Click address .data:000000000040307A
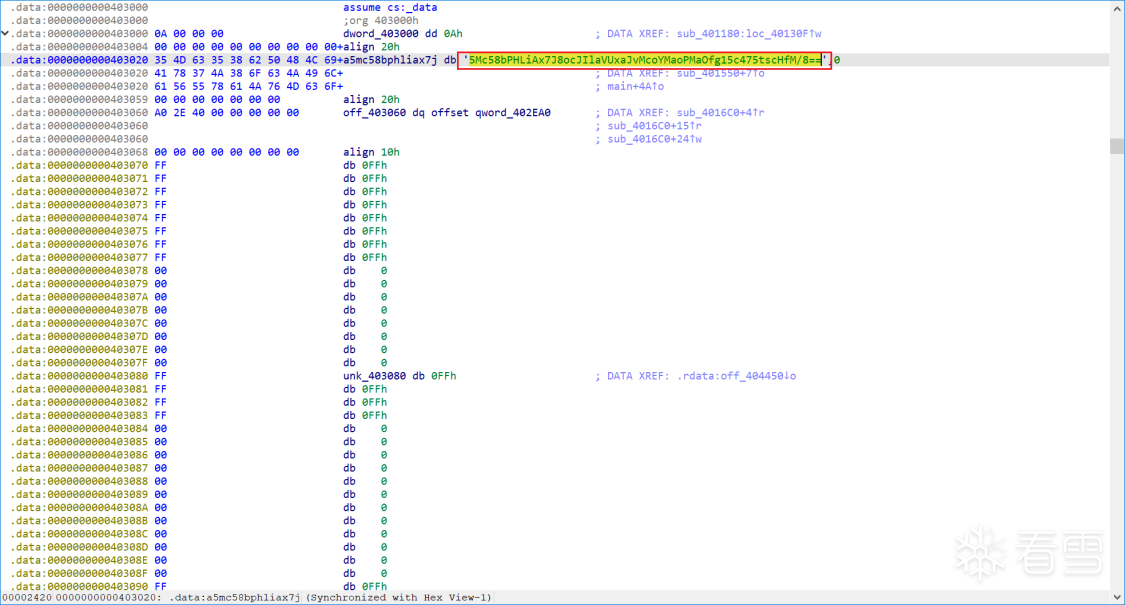 tap(79, 297)
